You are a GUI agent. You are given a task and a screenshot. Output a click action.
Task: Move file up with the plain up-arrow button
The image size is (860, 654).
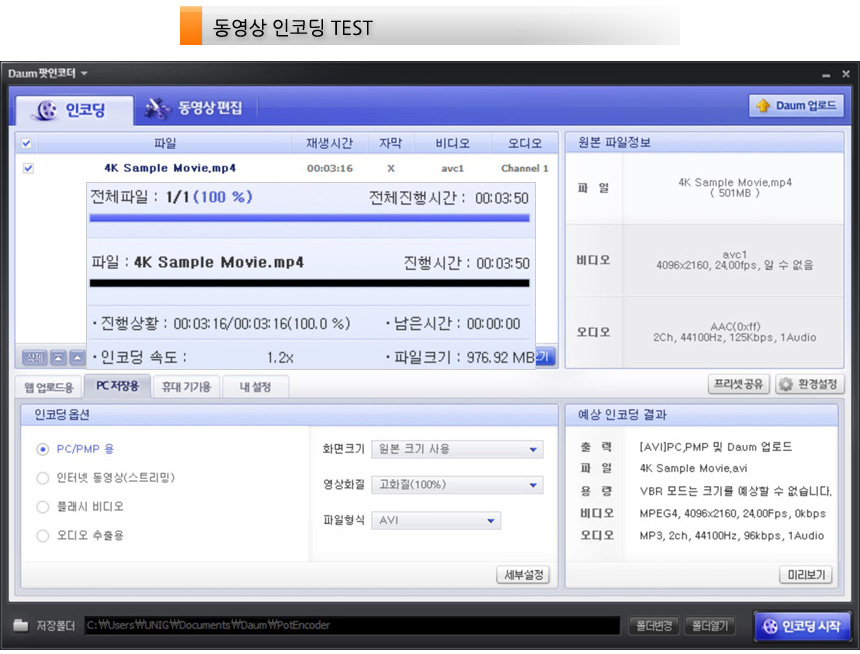point(77,357)
